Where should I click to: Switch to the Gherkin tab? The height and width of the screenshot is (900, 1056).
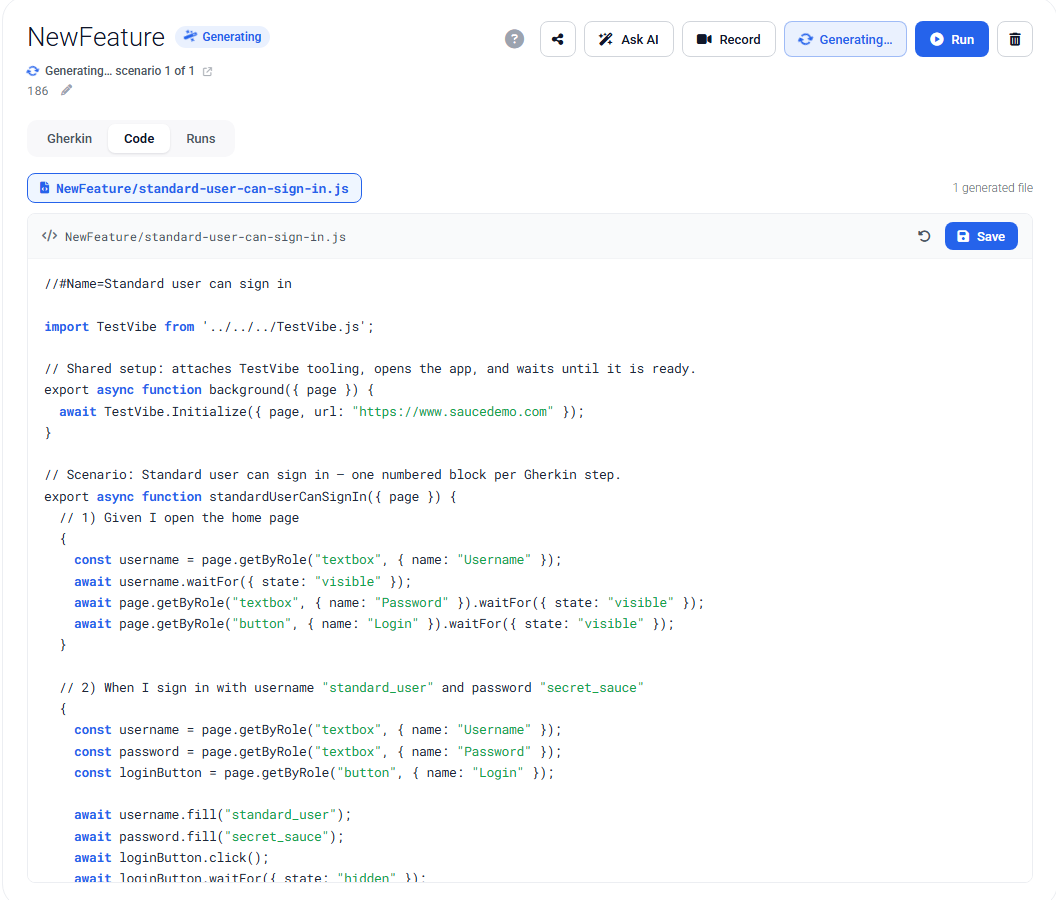pyautogui.click(x=69, y=139)
